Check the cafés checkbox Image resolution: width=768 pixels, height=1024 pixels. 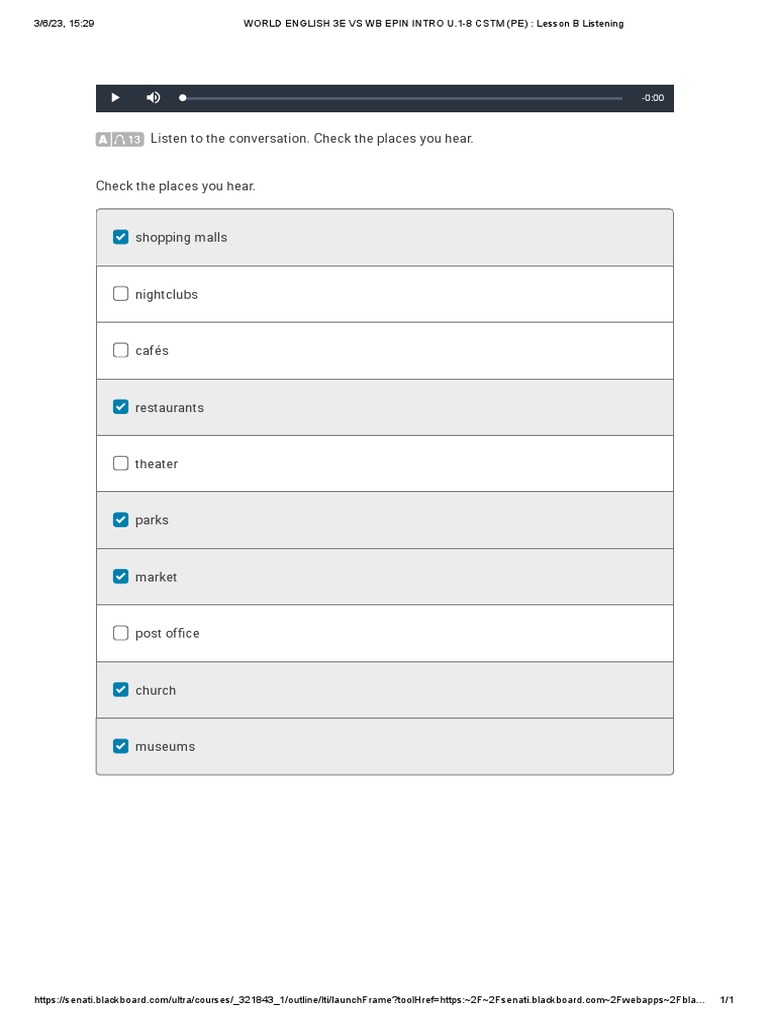tap(121, 350)
